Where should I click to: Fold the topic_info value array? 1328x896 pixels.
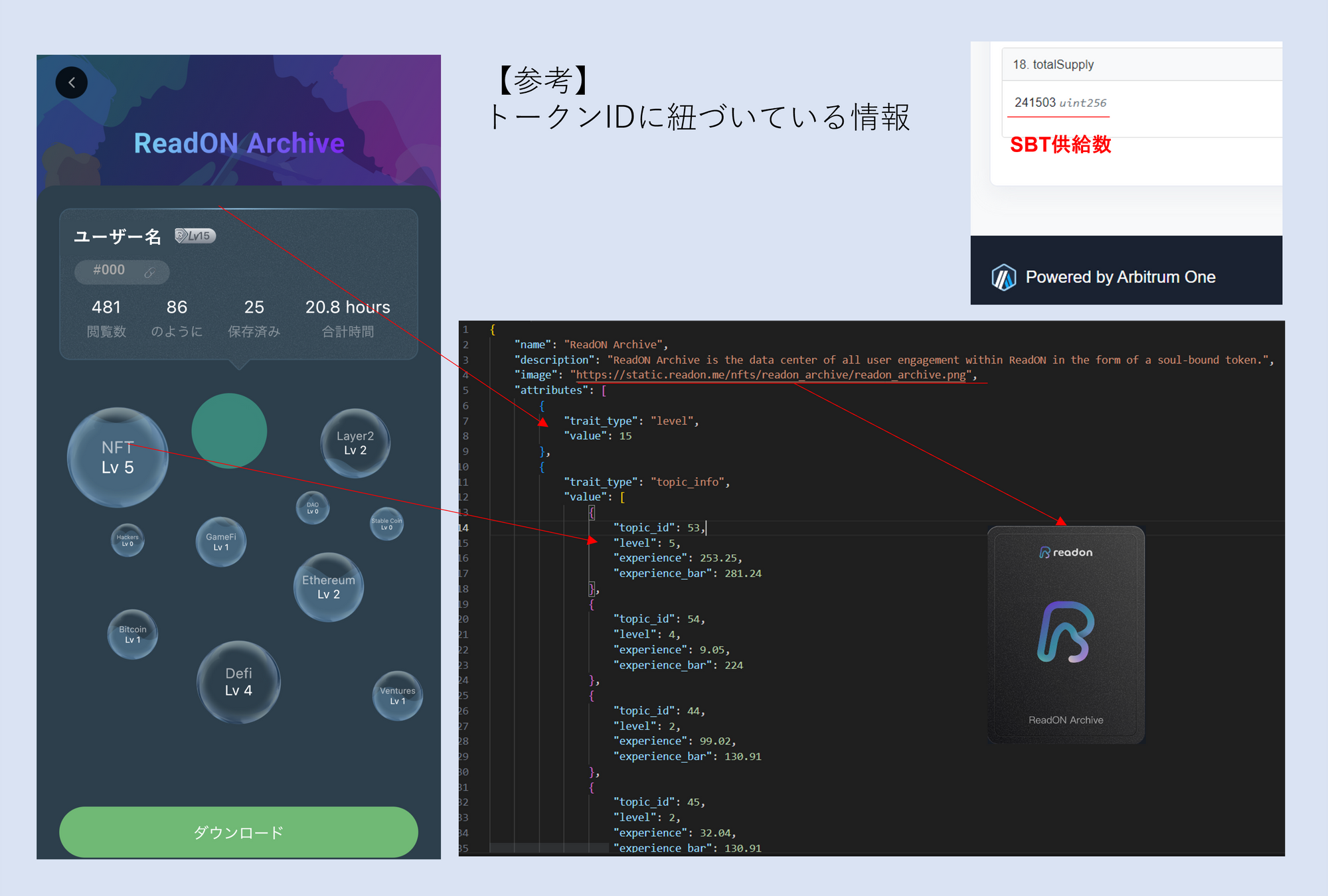coord(622,497)
